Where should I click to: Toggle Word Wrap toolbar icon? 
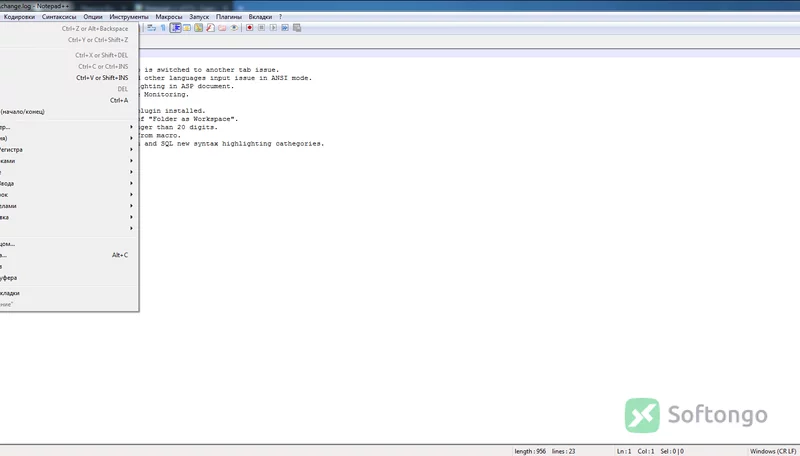[152, 28]
